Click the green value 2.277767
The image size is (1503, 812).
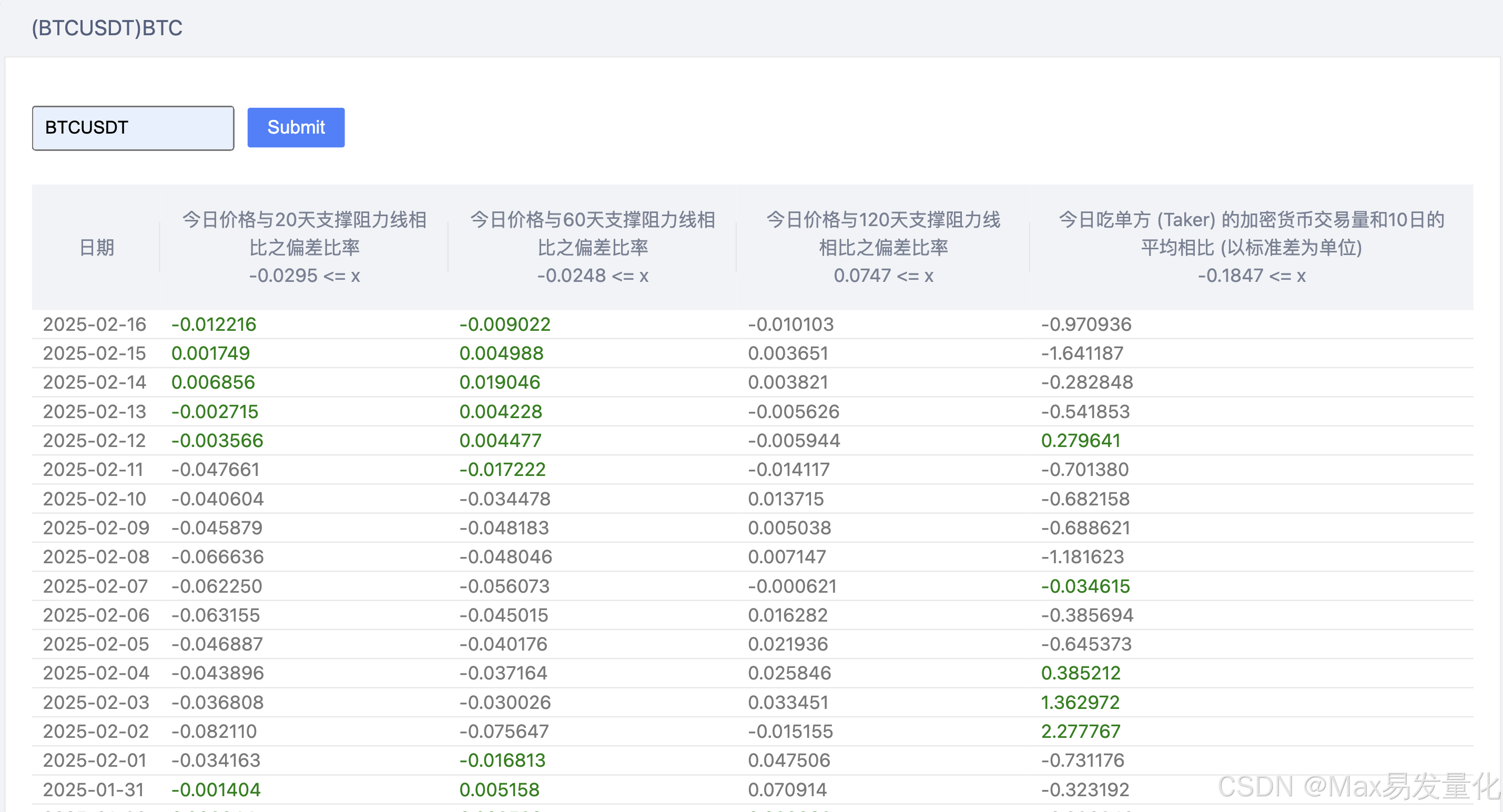(1081, 732)
